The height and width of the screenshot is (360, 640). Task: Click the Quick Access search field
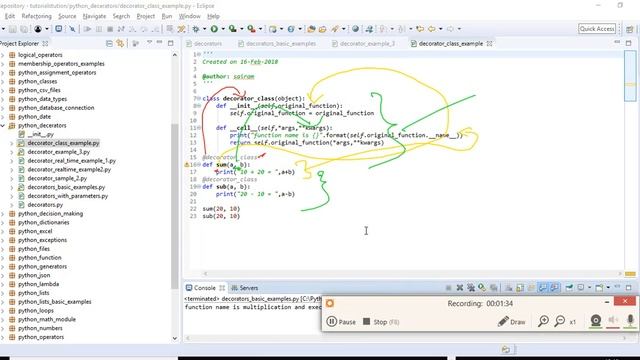597,29
